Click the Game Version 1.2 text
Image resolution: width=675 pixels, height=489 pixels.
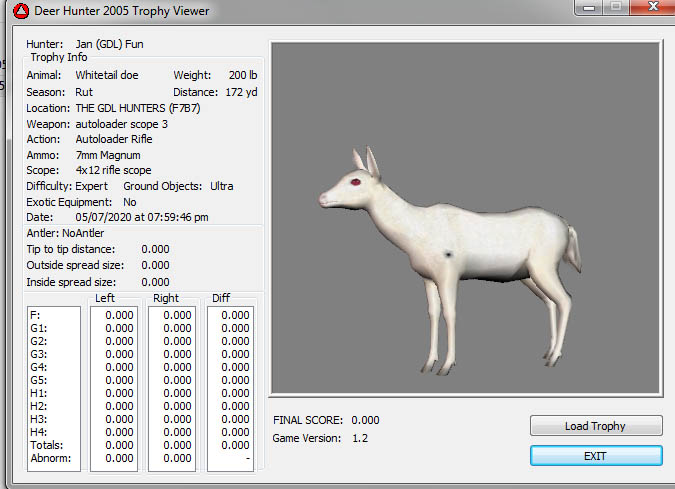360,438
